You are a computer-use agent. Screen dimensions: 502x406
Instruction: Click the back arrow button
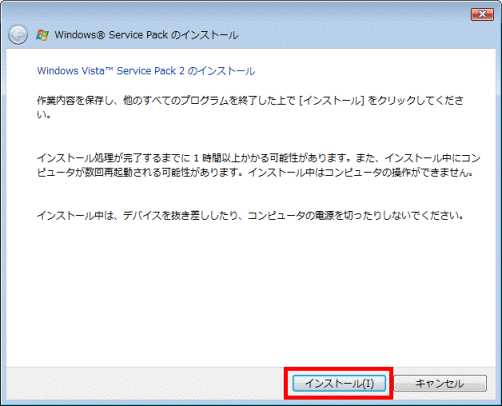click(18, 35)
